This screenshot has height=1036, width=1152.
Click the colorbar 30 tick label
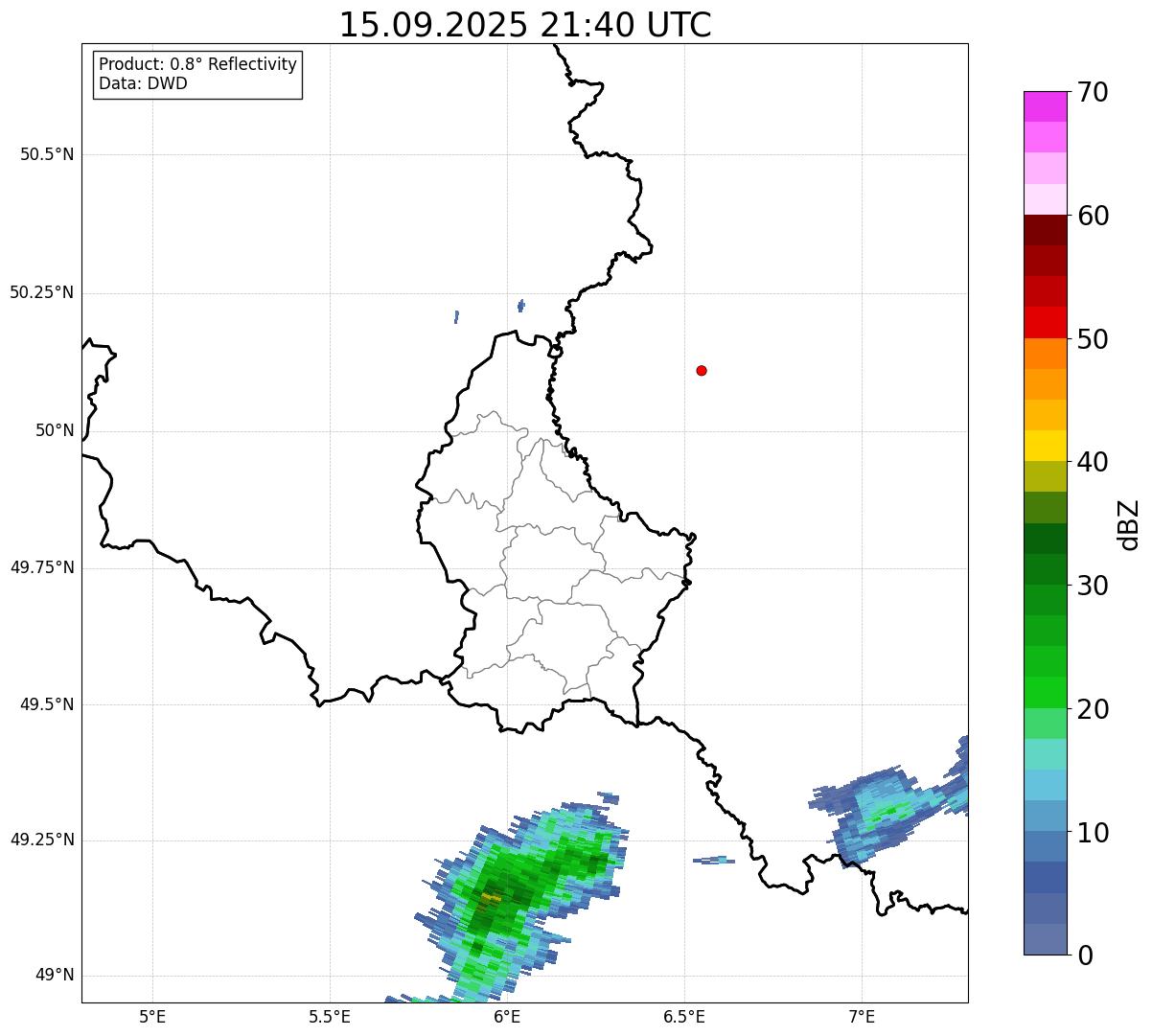(x=1093, y=586)
